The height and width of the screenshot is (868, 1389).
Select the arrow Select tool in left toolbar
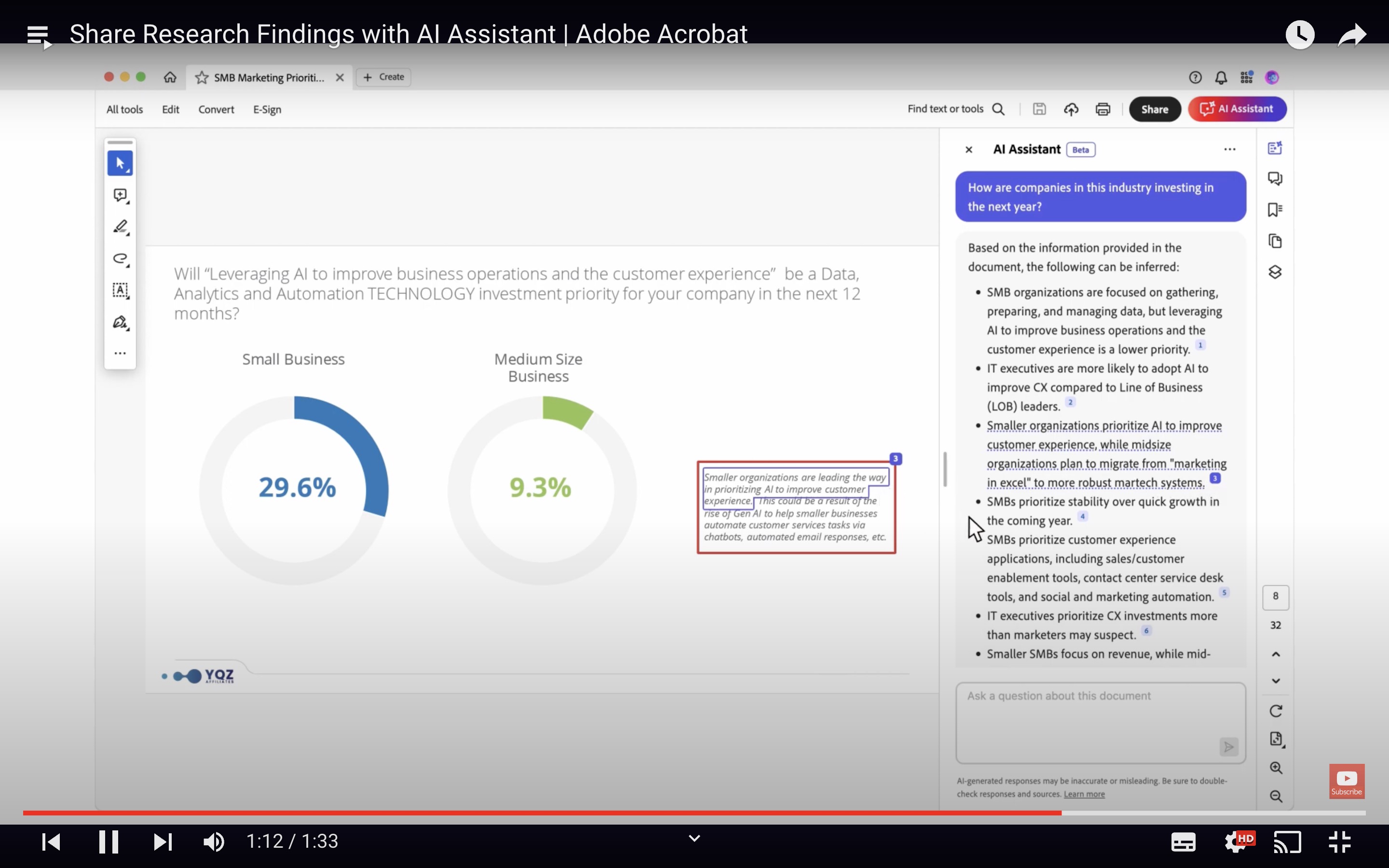(120, 163)
